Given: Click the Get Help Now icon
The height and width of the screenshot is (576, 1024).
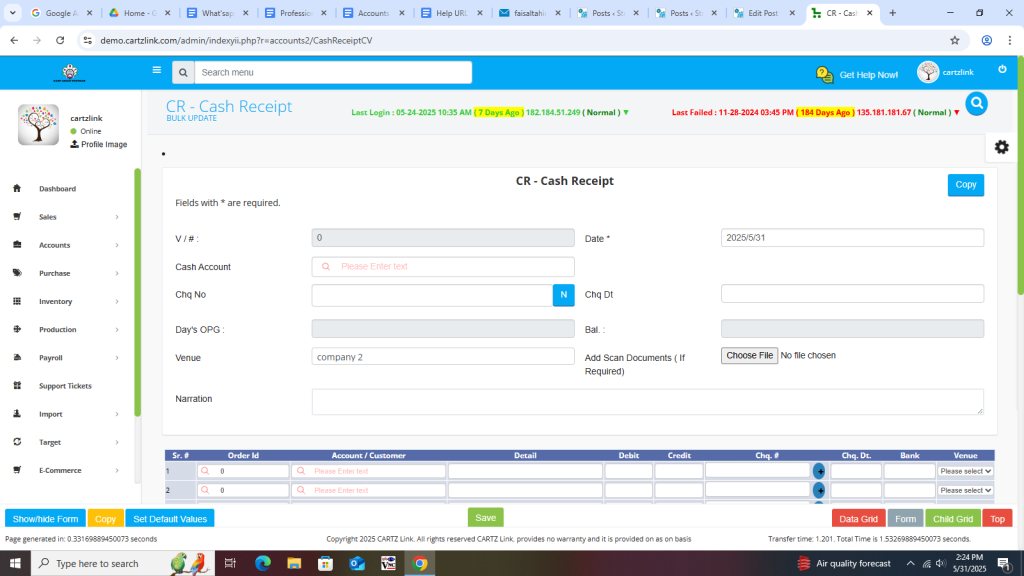Looking at the screenshot, I should point(824,74).
